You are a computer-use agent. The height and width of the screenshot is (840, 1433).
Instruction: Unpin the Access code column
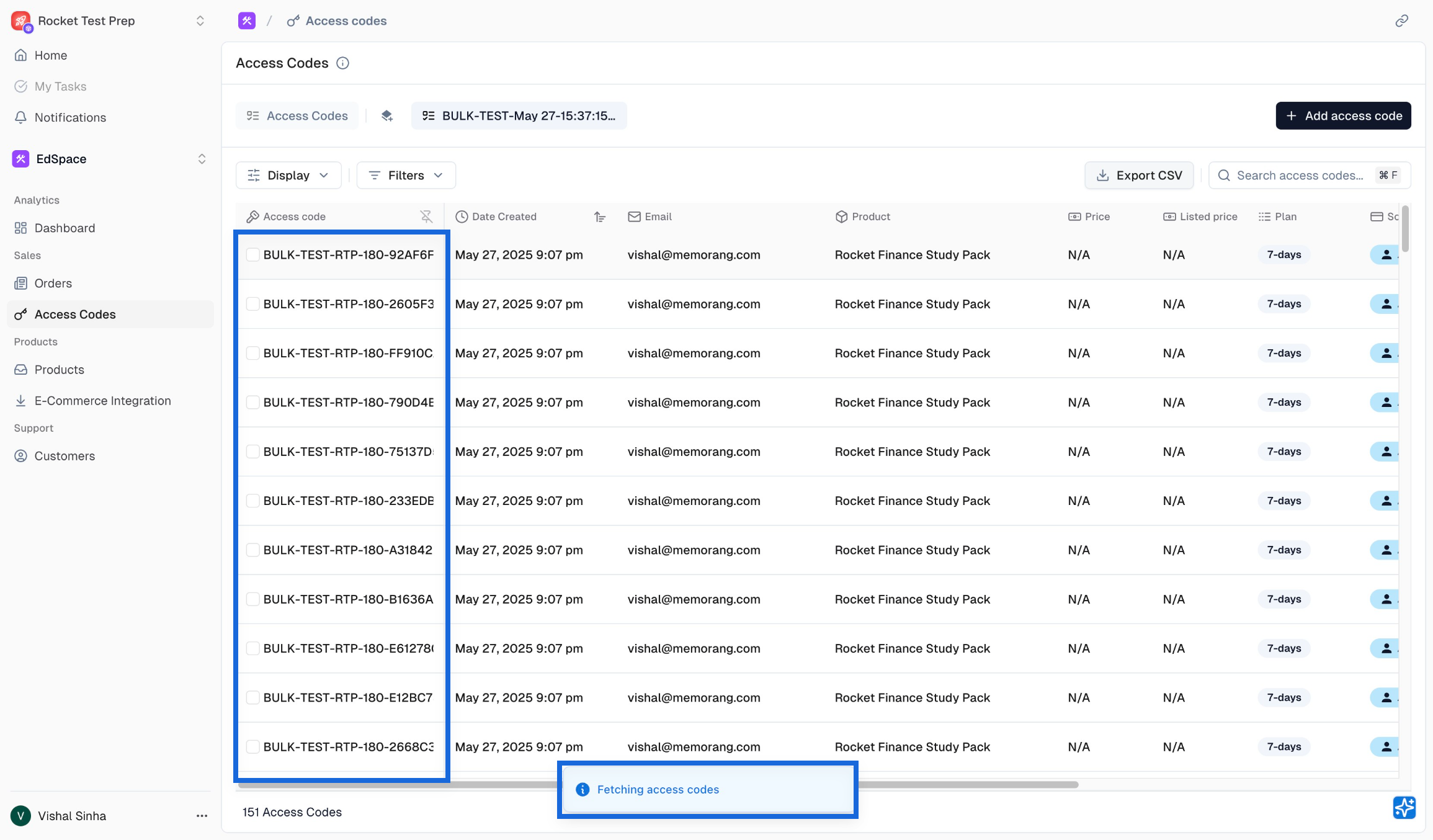426,217
